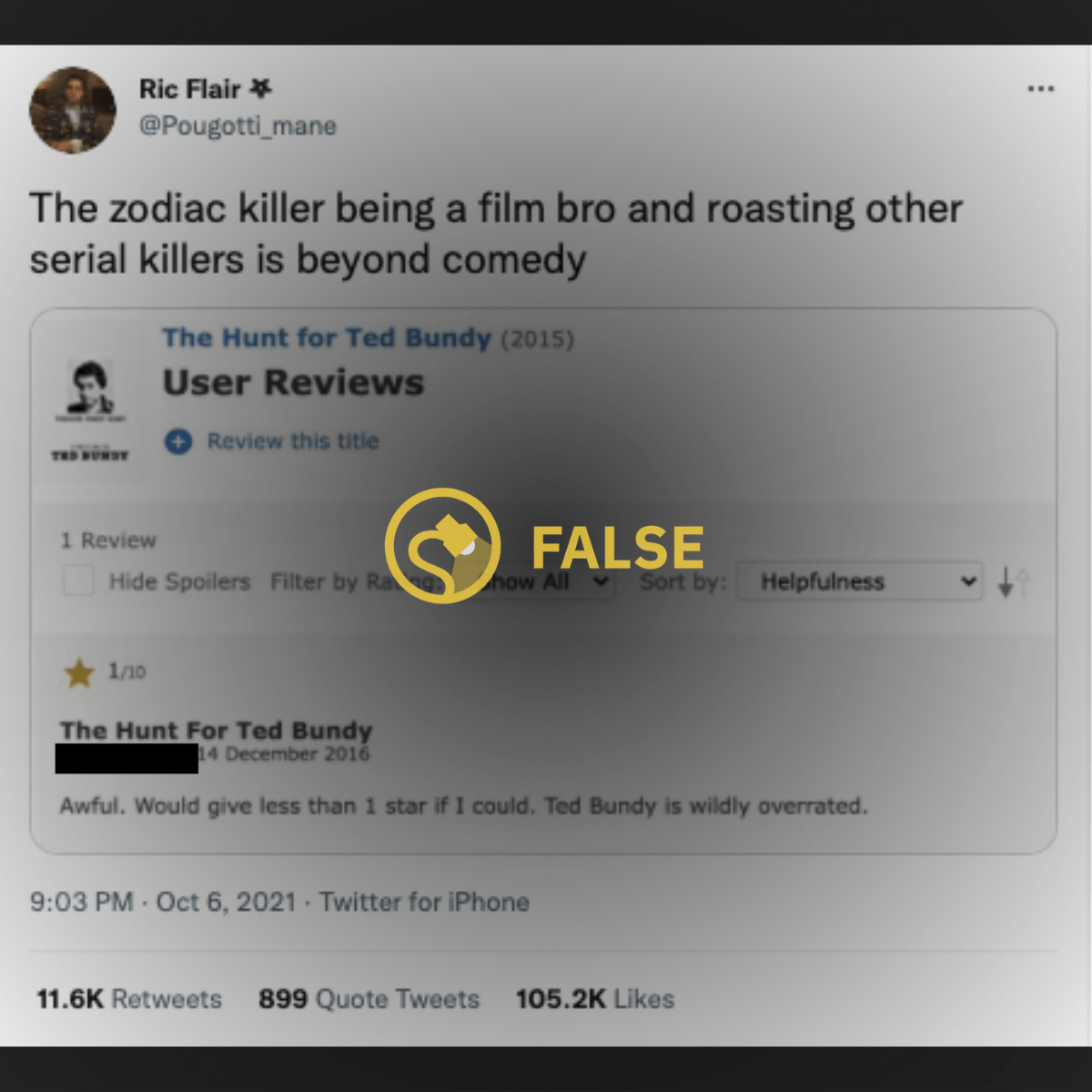Click the Twitter for iPhone source label
Screen dimensions: 1092x1092
[x=424, y=902]
